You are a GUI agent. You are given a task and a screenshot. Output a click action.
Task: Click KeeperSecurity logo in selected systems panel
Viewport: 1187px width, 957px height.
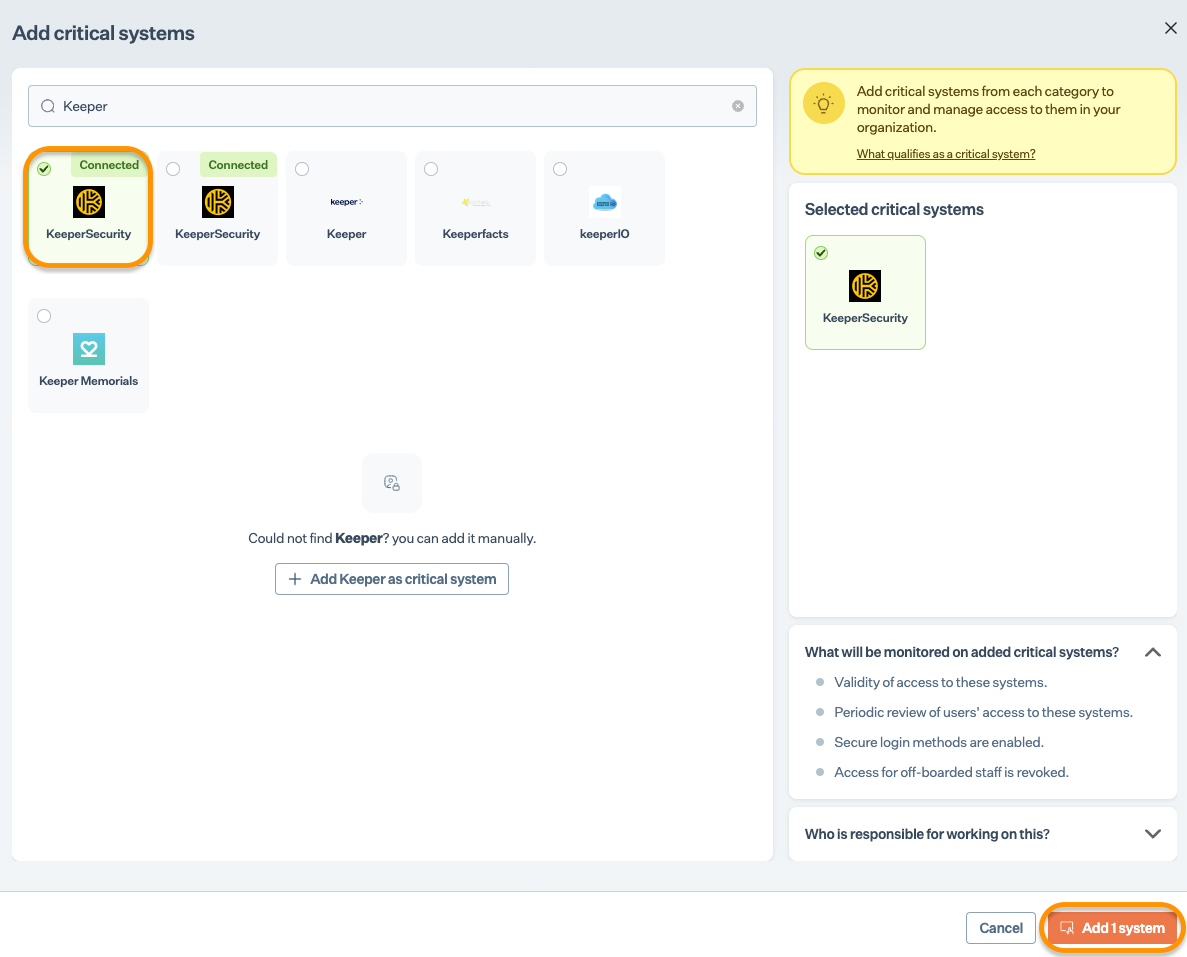click(865, 286)
